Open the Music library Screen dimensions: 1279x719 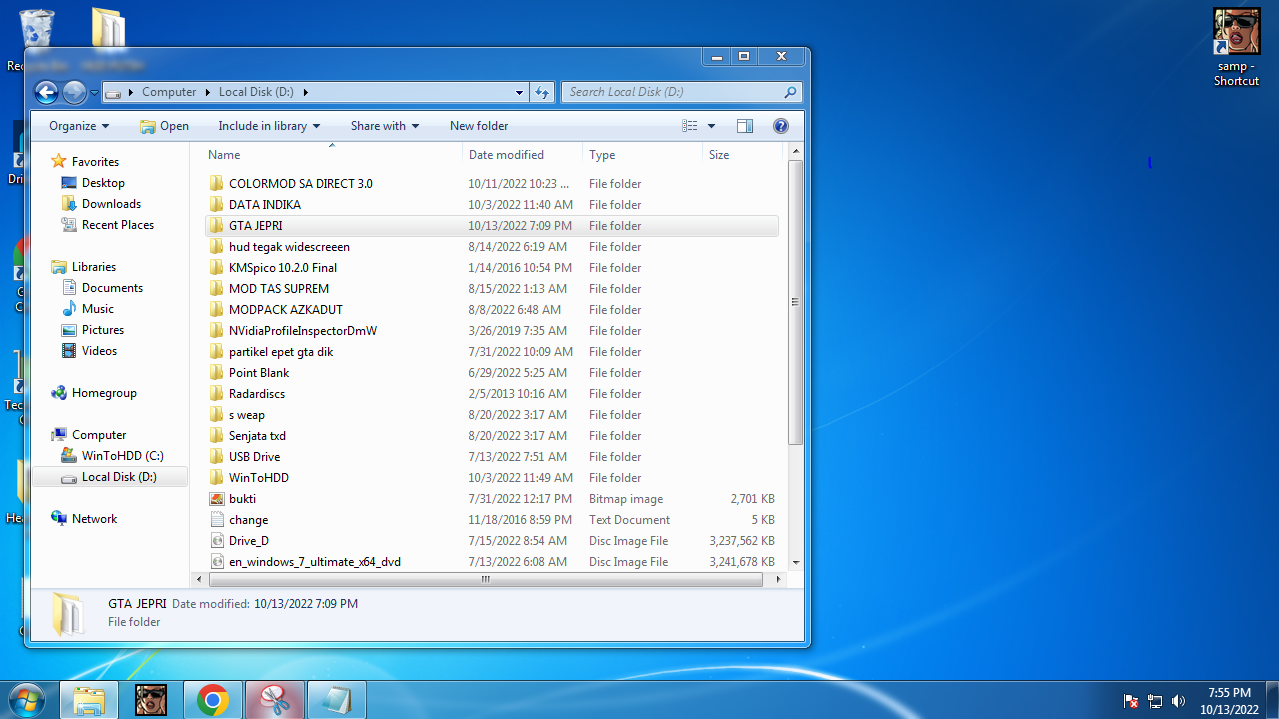pos(98,309)
